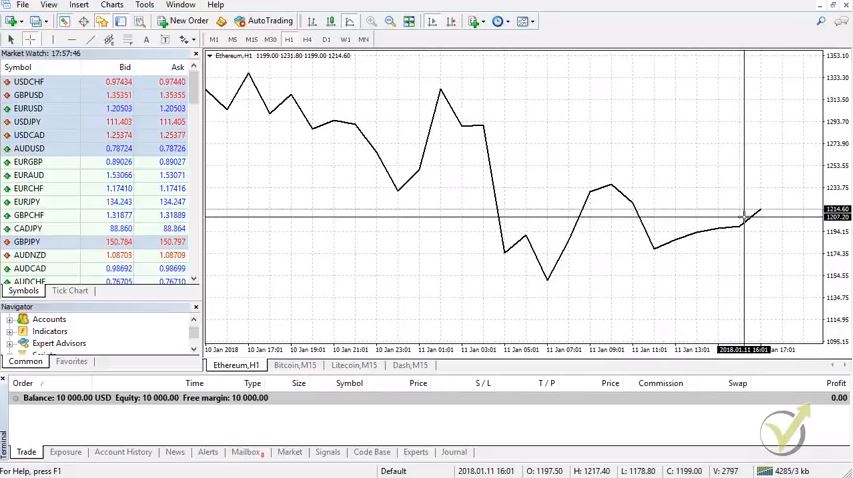The height and width of the screenshot is (478, 853).
Task: Select the arrow Cursor tool
Action: [x=11, y=39]
